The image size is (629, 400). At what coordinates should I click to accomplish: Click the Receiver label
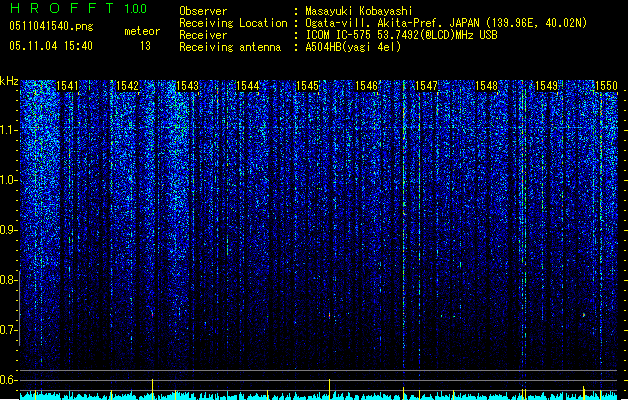tap(203, 35)
